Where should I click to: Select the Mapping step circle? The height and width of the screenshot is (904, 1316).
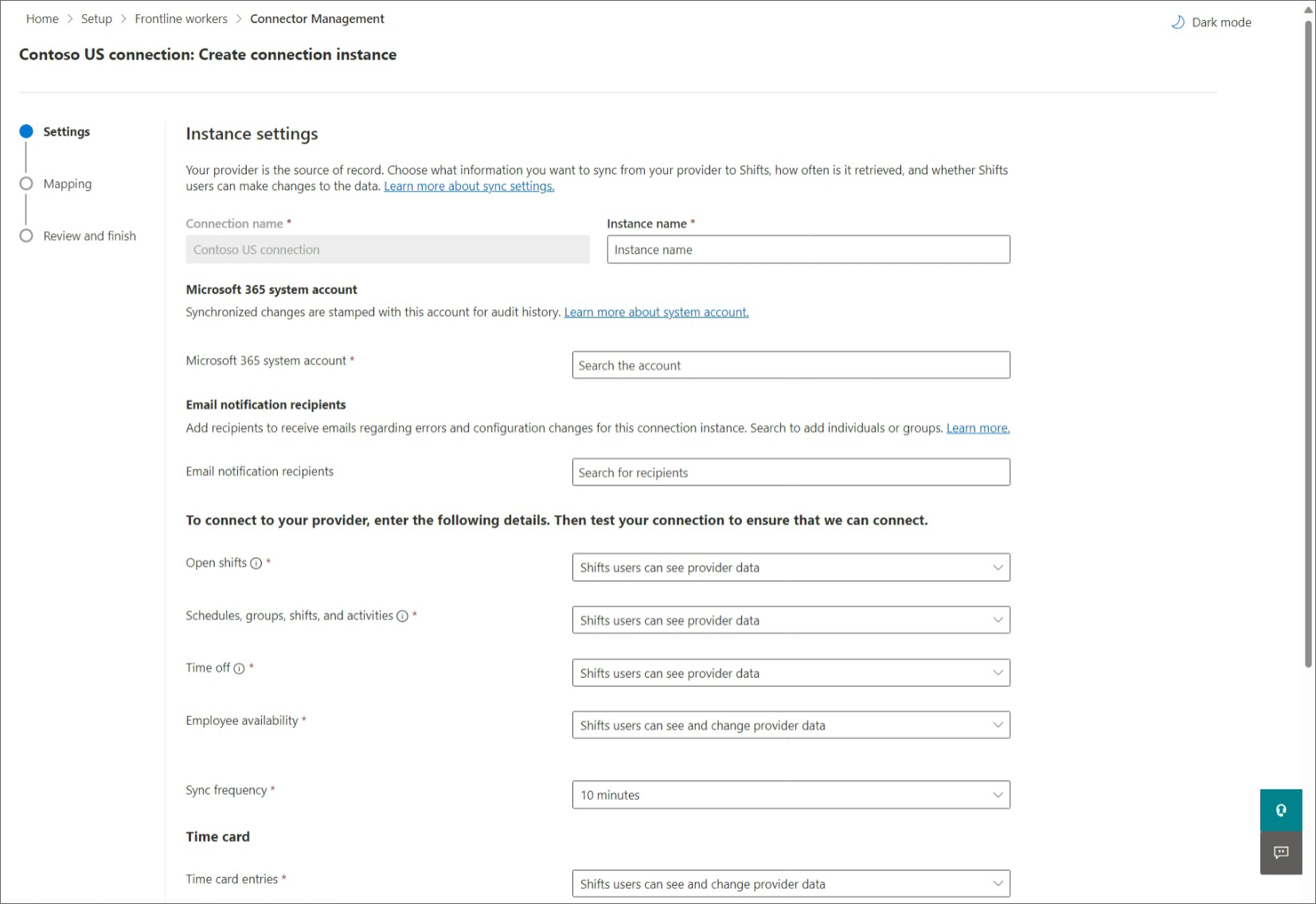[26, 184]
